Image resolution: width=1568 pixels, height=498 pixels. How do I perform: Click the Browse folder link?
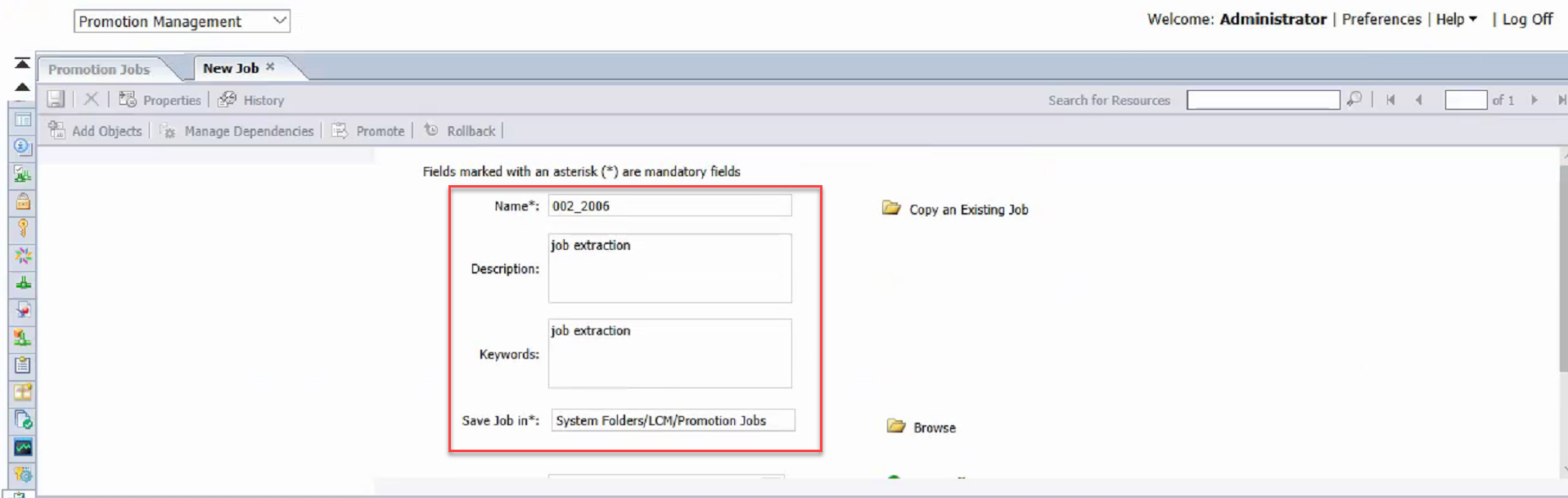tap(921, 428)
